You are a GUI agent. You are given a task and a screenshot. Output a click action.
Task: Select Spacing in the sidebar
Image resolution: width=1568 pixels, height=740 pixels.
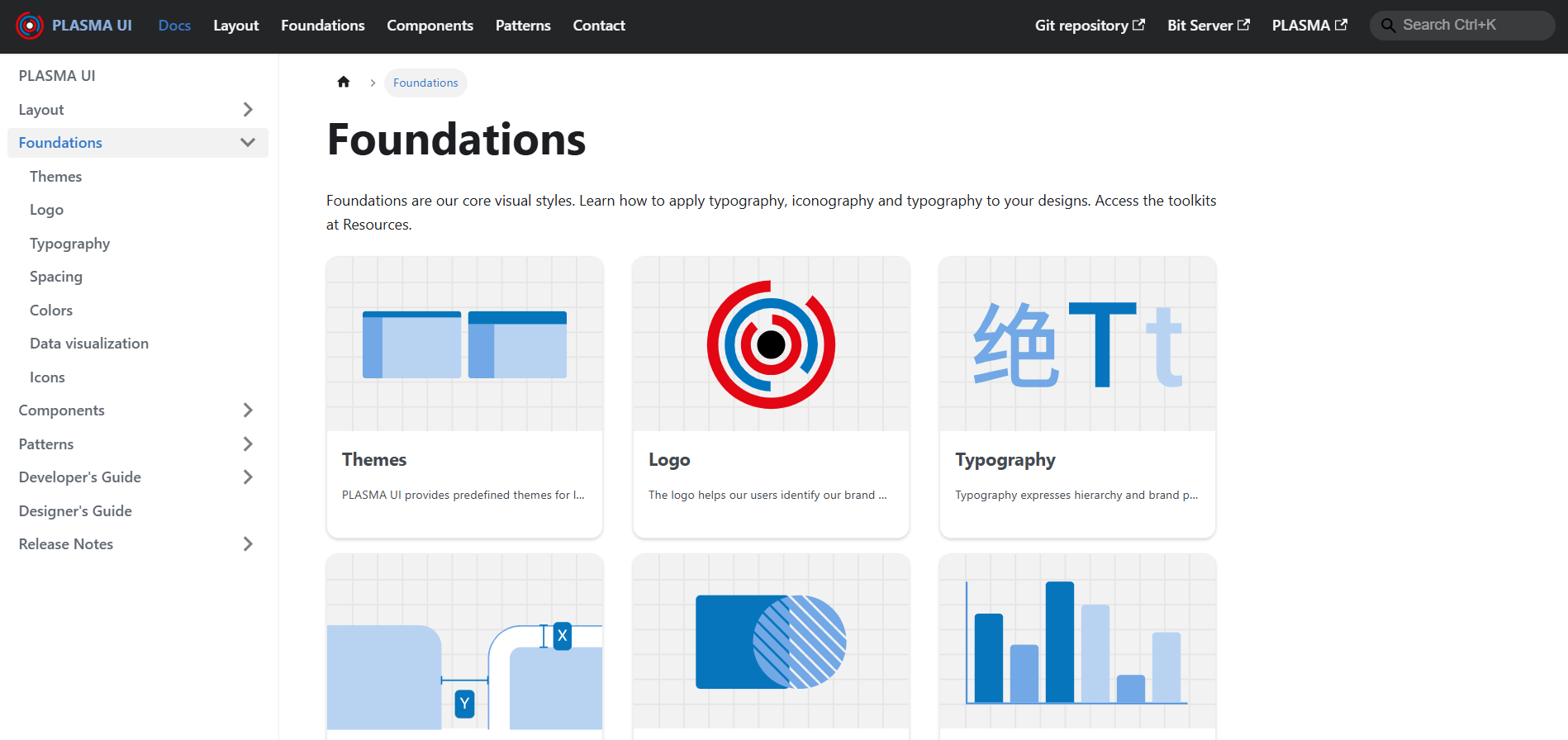[56, 277]
